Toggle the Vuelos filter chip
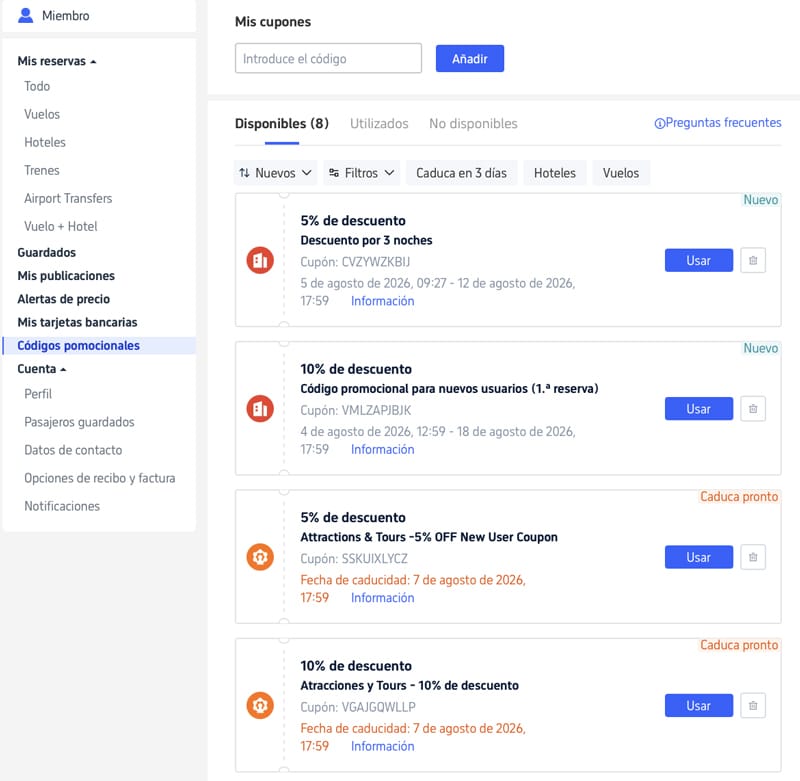 click(620, 173)
